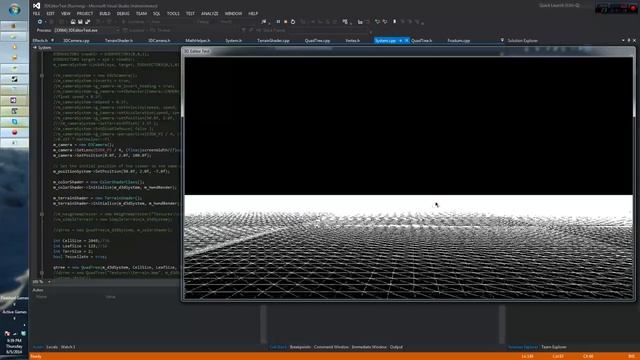The width and height of the screenshot is (640, 360).
Task: Switch to the TerrainShader.cpp tab
Action: (x=273, y=40)
